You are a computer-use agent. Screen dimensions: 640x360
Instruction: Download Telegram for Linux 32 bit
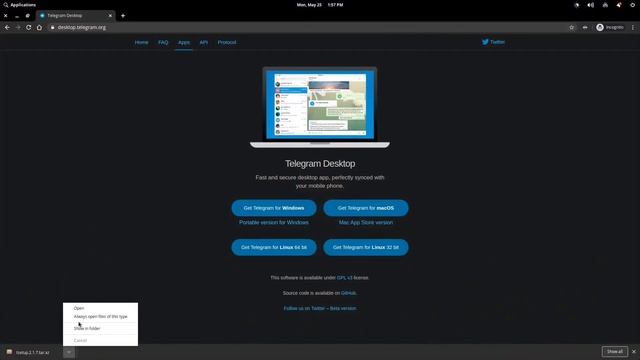[366, 247]
